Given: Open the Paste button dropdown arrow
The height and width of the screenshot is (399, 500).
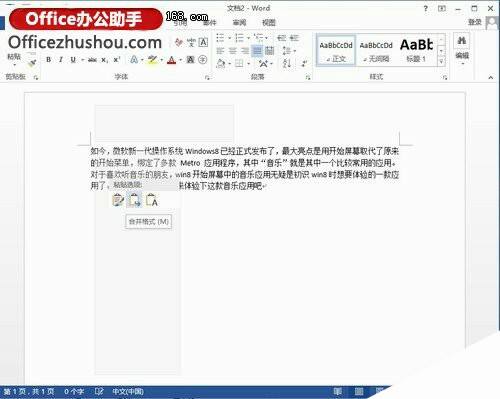Looking at the screenshot, I should [x=14, y=64].
